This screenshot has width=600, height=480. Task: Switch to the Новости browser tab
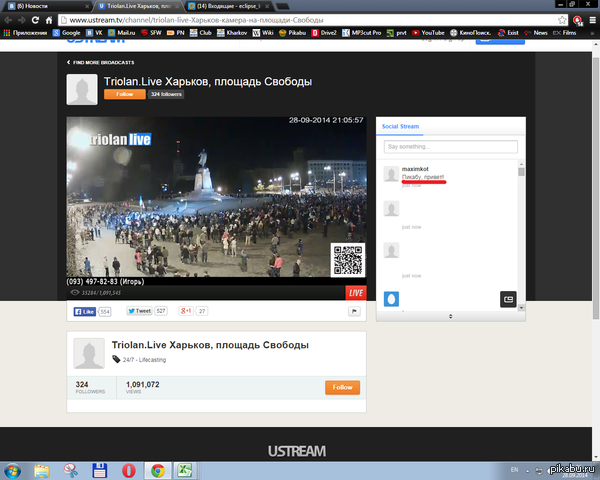click(42, 5)
